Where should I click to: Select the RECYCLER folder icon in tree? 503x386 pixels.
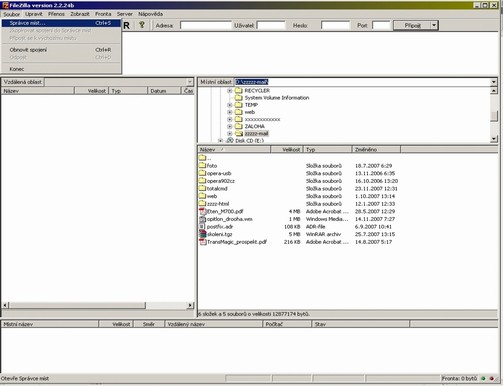point(238,91)
